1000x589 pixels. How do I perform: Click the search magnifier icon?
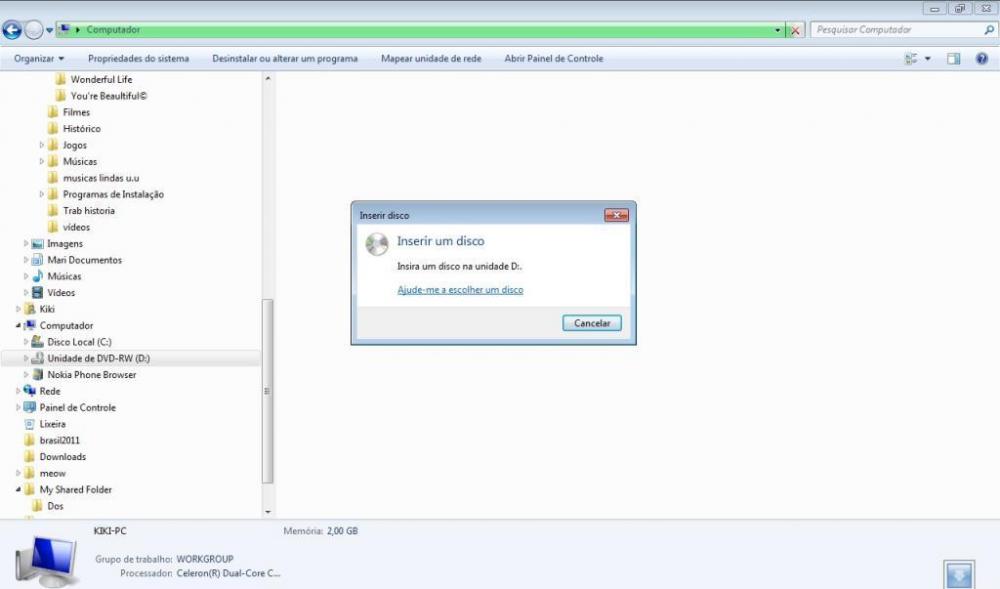point(989,29)
